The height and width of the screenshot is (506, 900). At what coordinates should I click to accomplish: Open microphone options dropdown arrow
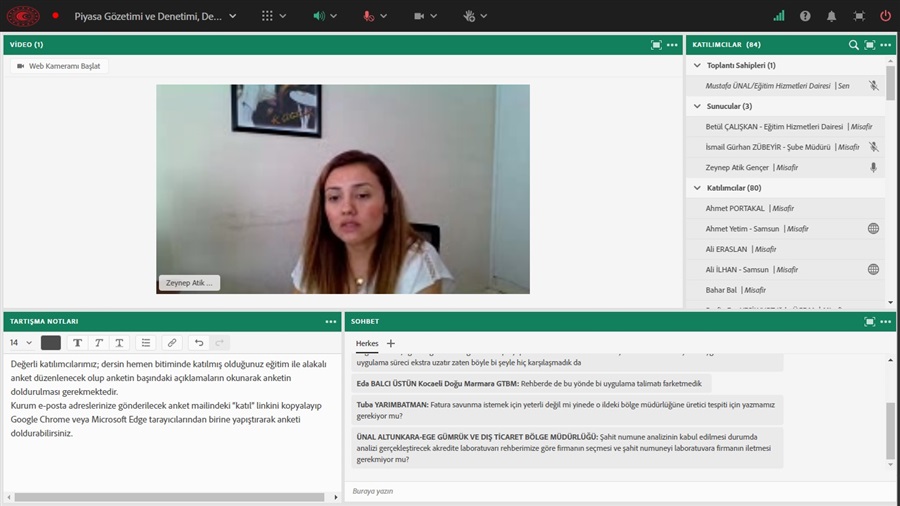(x=383, y=16)
